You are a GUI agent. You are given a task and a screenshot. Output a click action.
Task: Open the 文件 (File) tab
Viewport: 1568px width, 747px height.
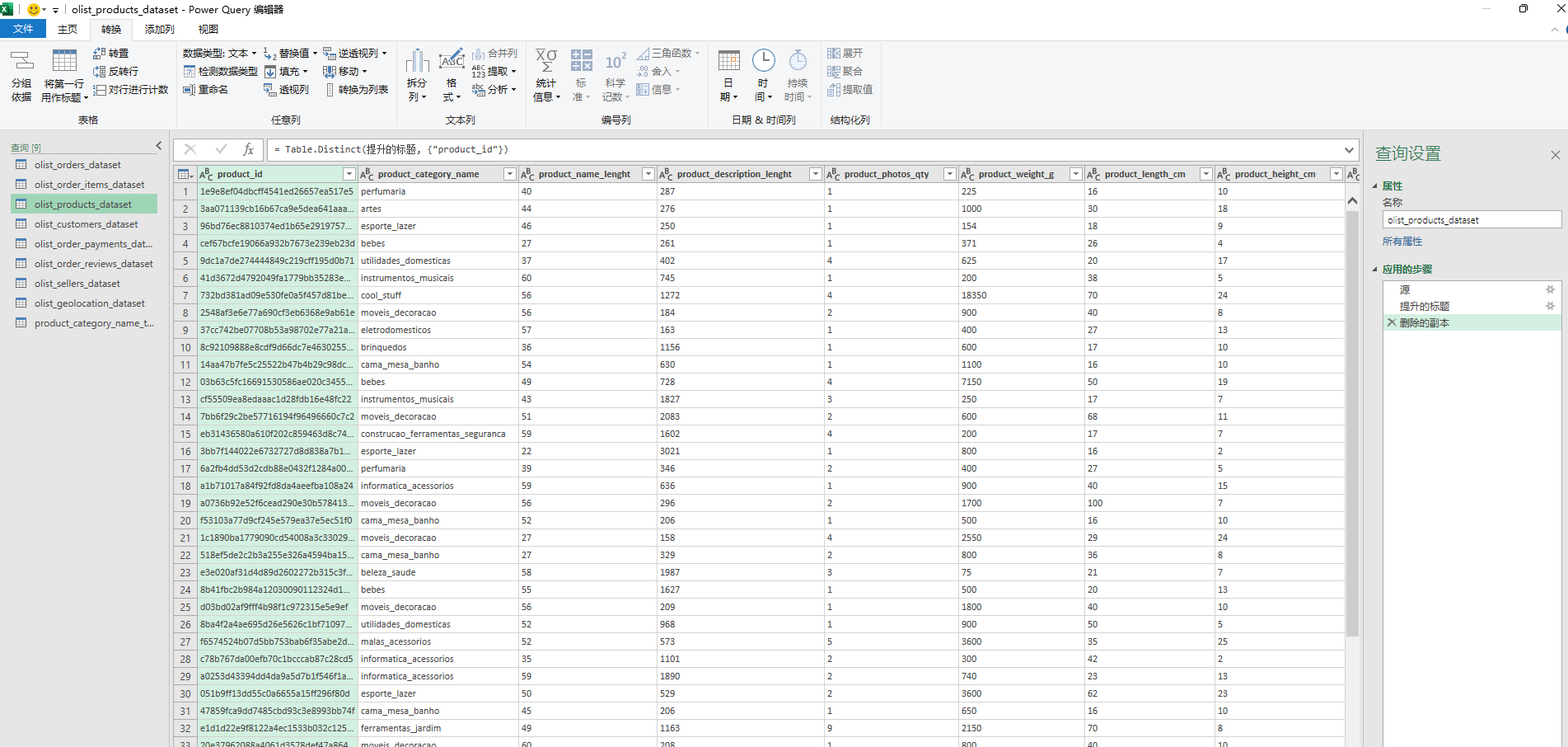click(23, 29)
